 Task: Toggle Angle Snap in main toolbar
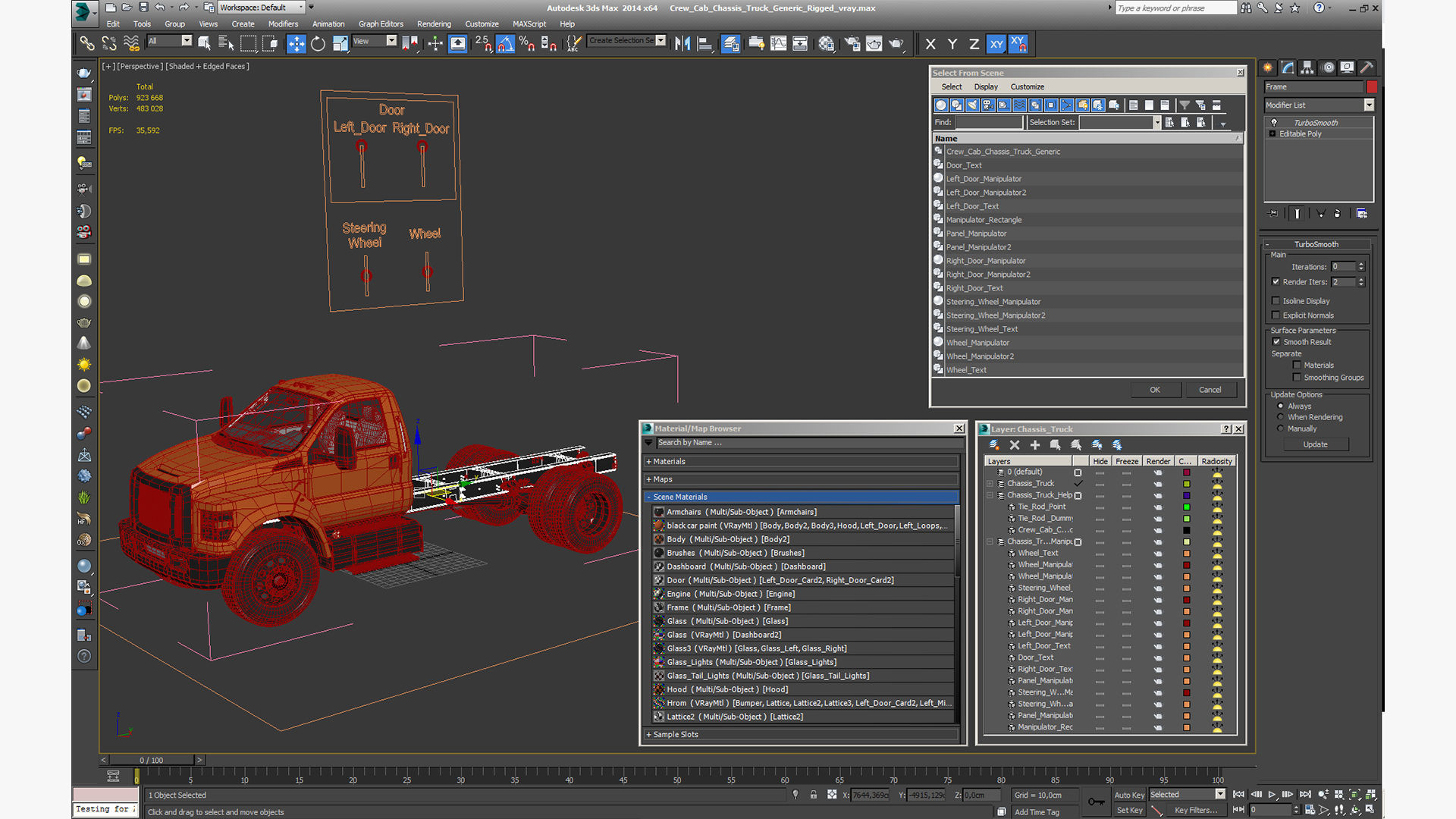[505, 44]
